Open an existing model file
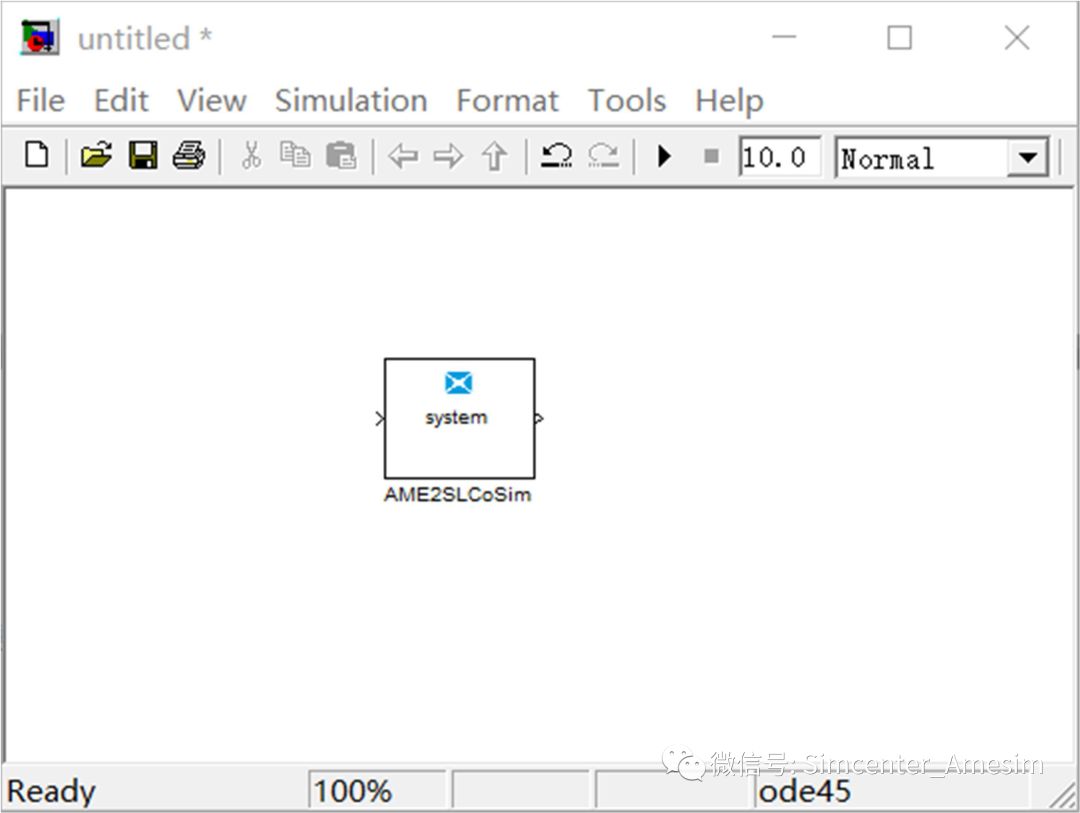This screenshot has width=1080, height=813. (97, 157)
